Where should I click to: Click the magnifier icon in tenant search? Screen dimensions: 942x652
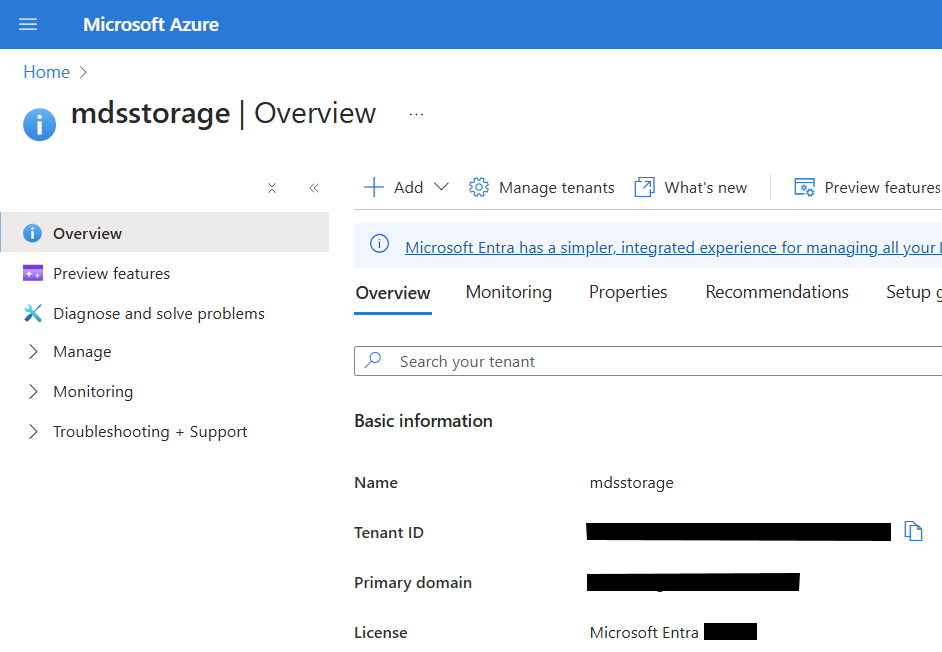click(x=373, y=360)
